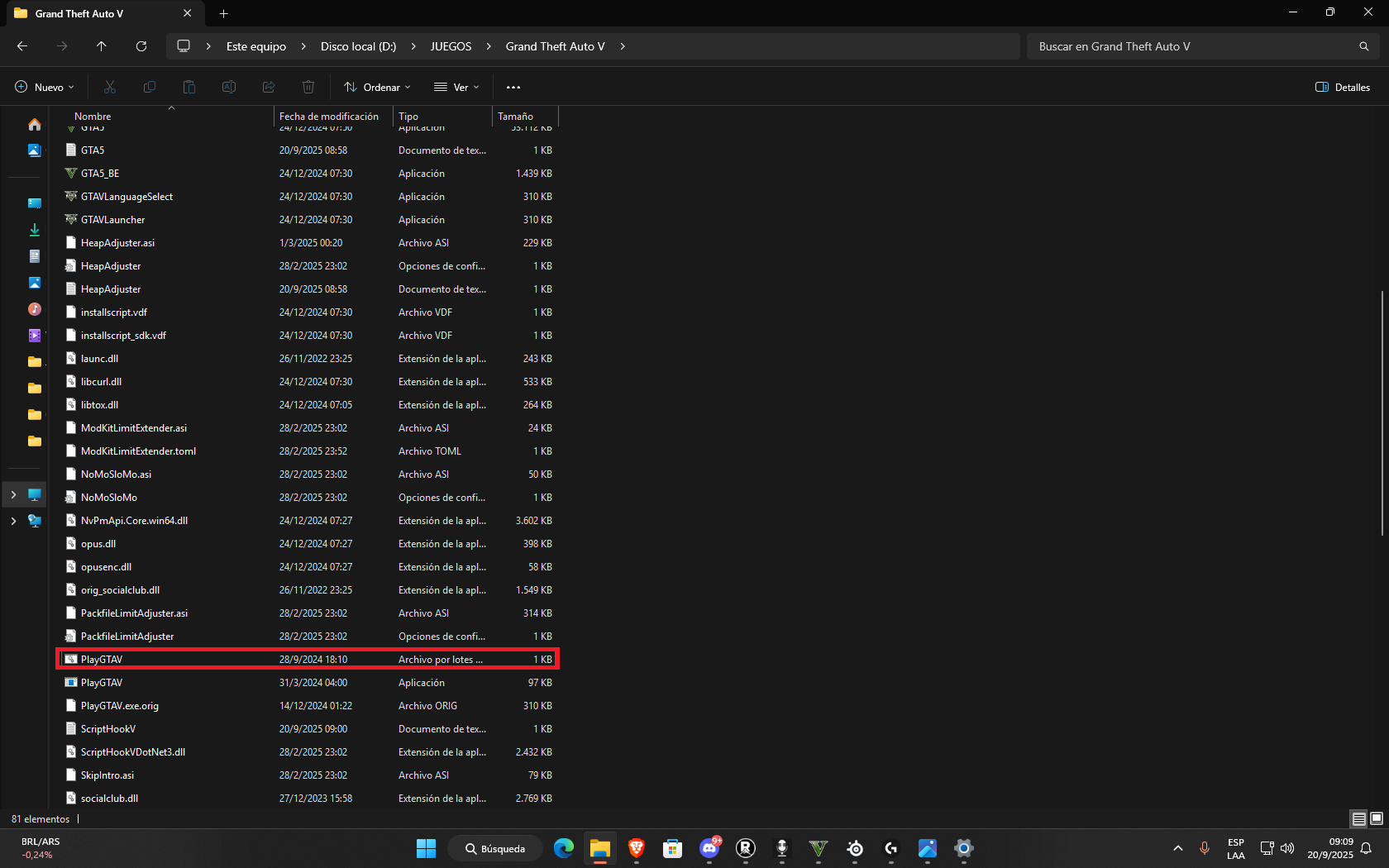Switch to large thumbnails view in status bar

pos(1377,818)
